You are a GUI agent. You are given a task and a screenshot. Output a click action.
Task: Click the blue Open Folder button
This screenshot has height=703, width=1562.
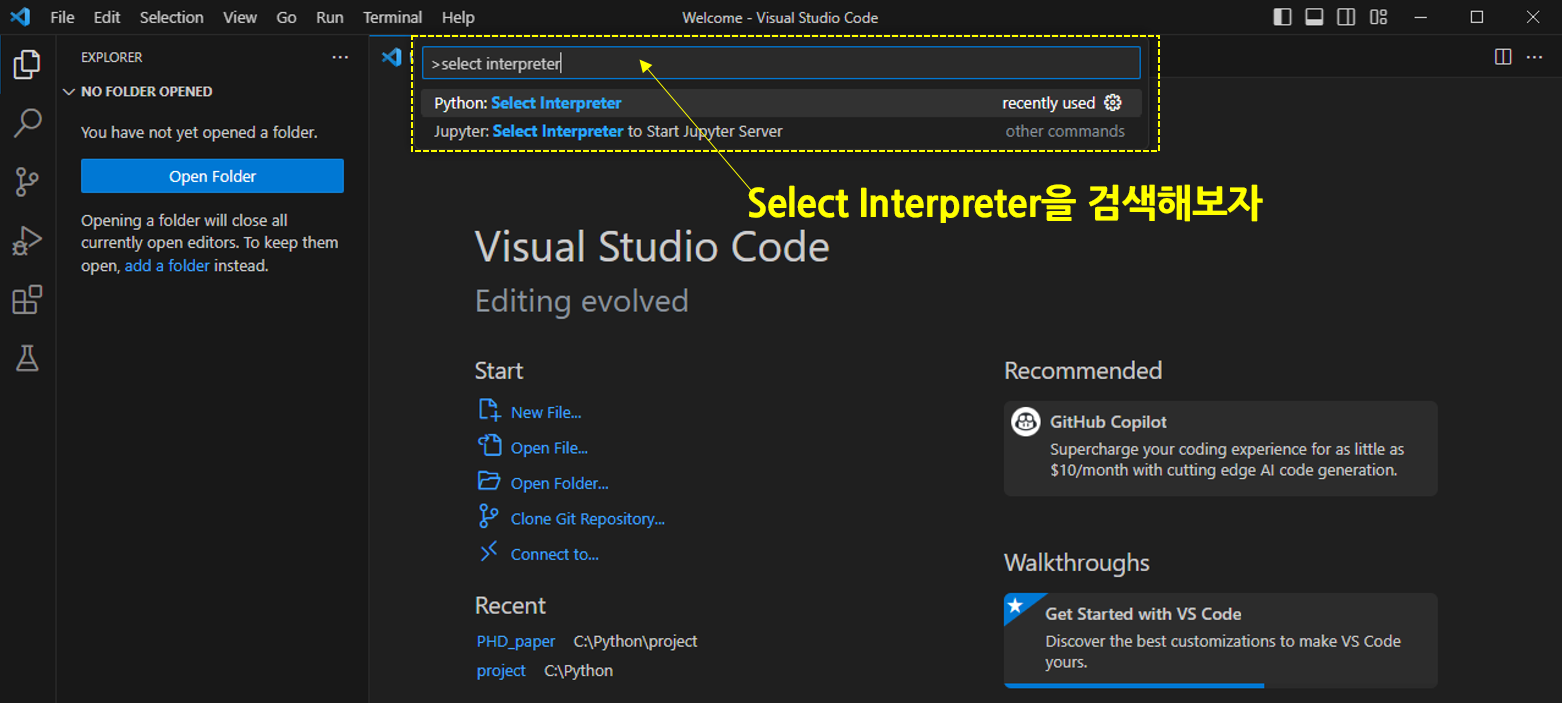coord(212,176)
